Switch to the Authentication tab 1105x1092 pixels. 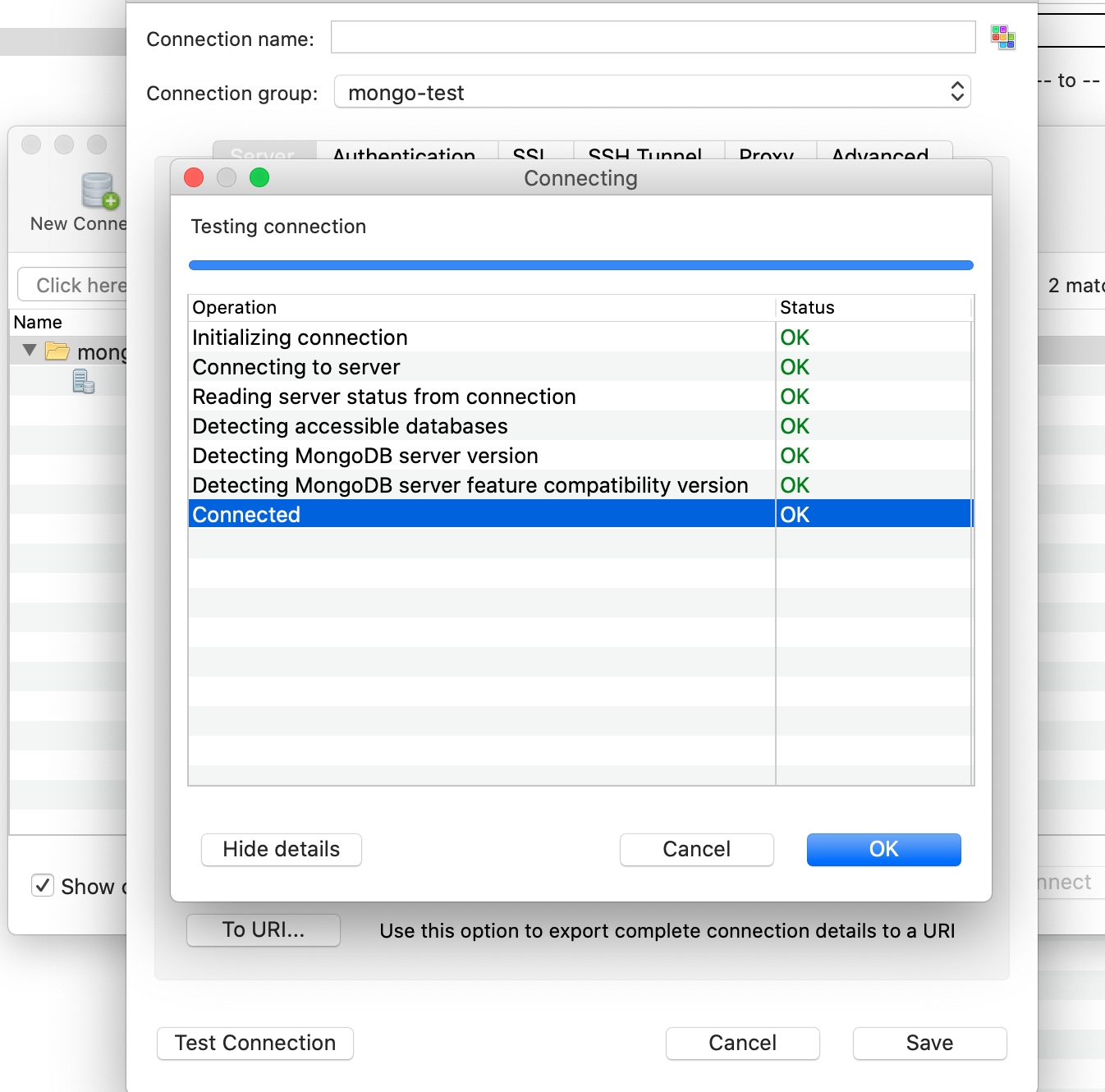(403, 155)
